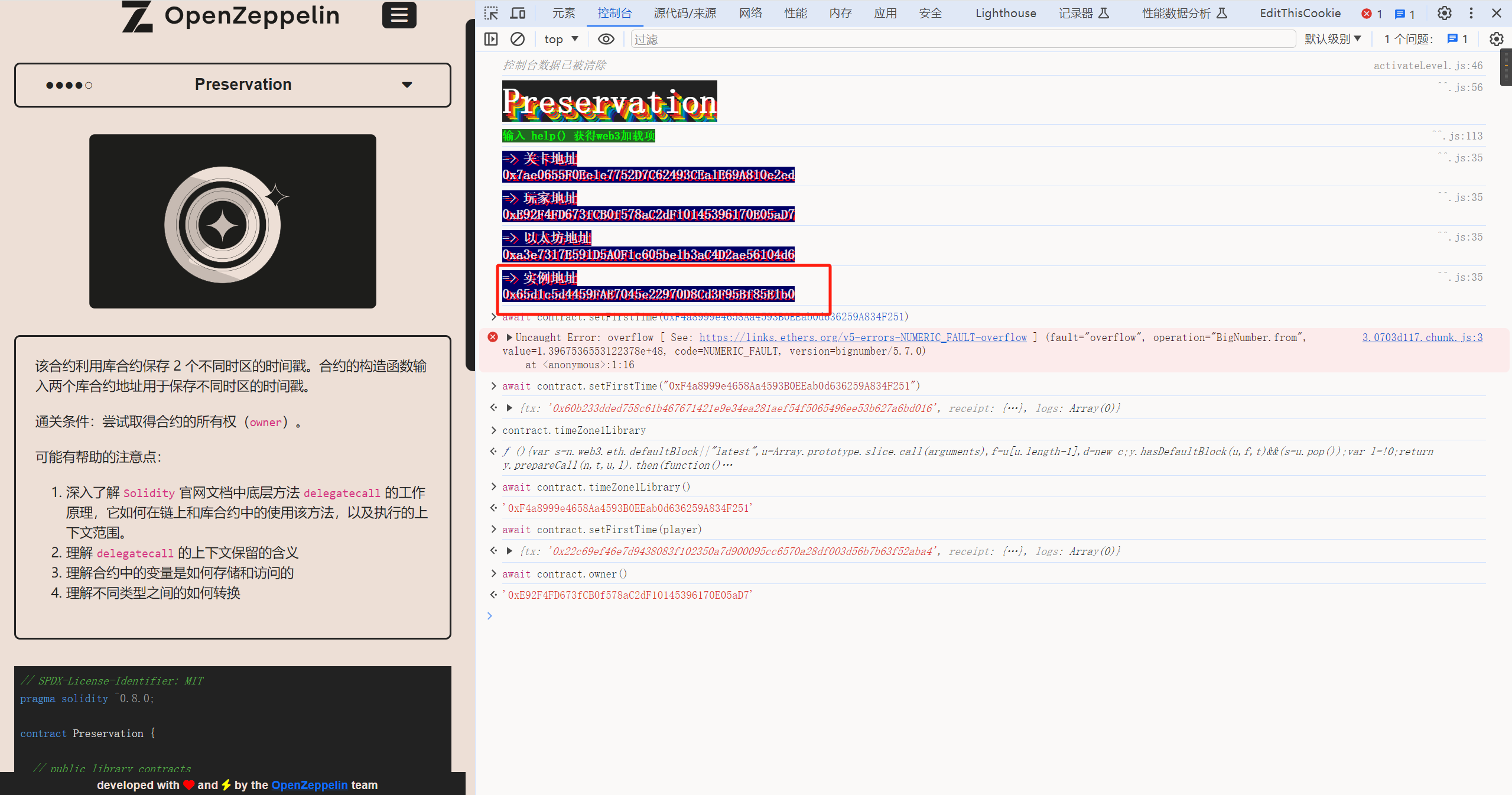Click the blue issues count badge in tab bar
This screenshot has width=1512, height=795.
[x=1404, y=14]
